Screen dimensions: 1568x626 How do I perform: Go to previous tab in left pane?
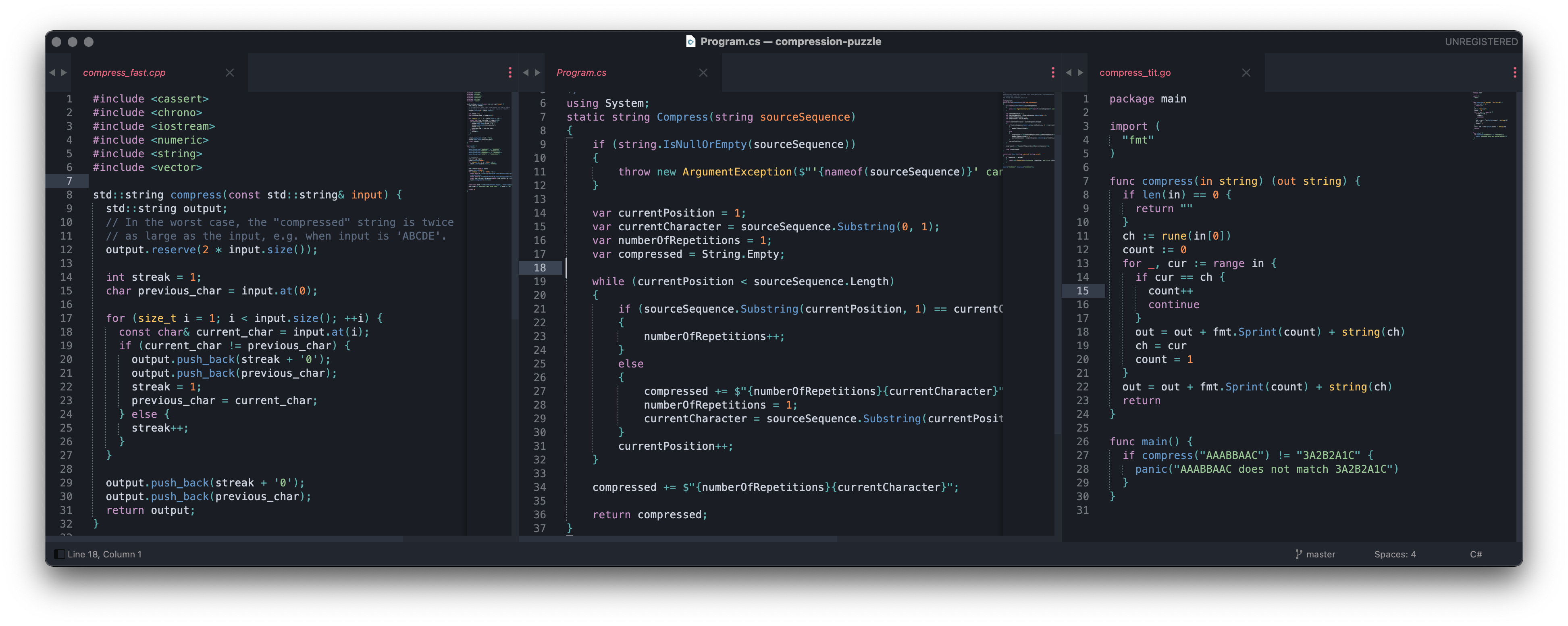(52, 73)
